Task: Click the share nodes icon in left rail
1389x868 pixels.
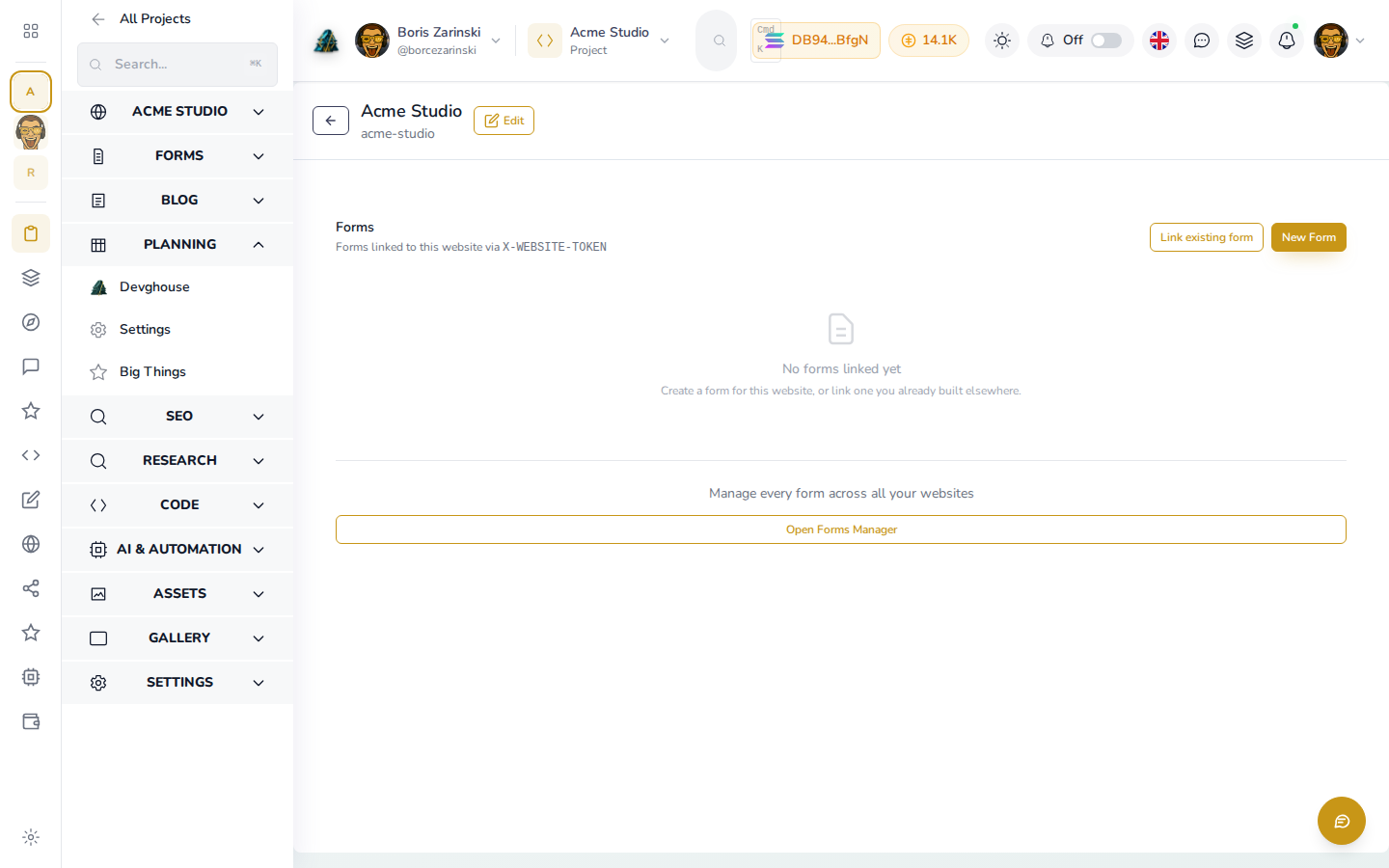Action: pos(31,588)
